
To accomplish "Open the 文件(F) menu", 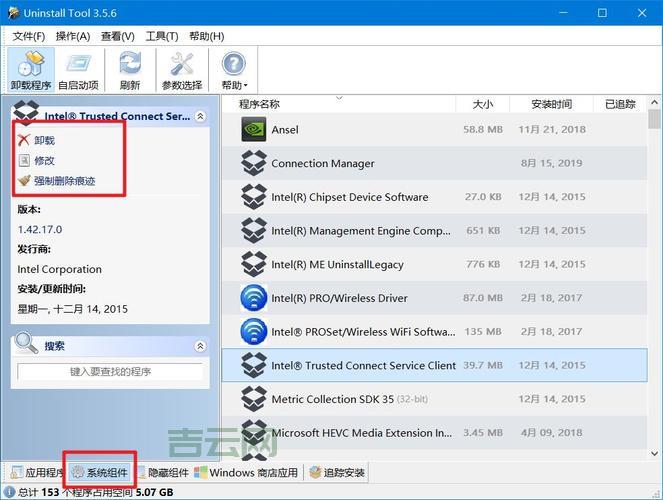I will point(28,36).
